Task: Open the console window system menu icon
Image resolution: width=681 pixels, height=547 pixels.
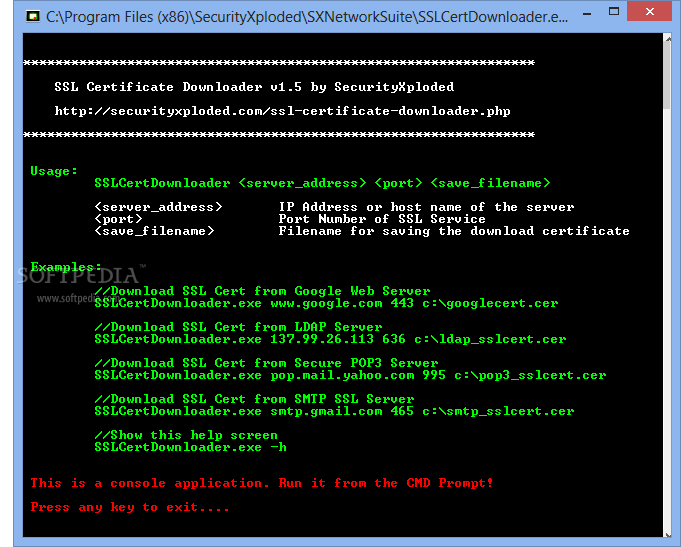Action: 33,17
